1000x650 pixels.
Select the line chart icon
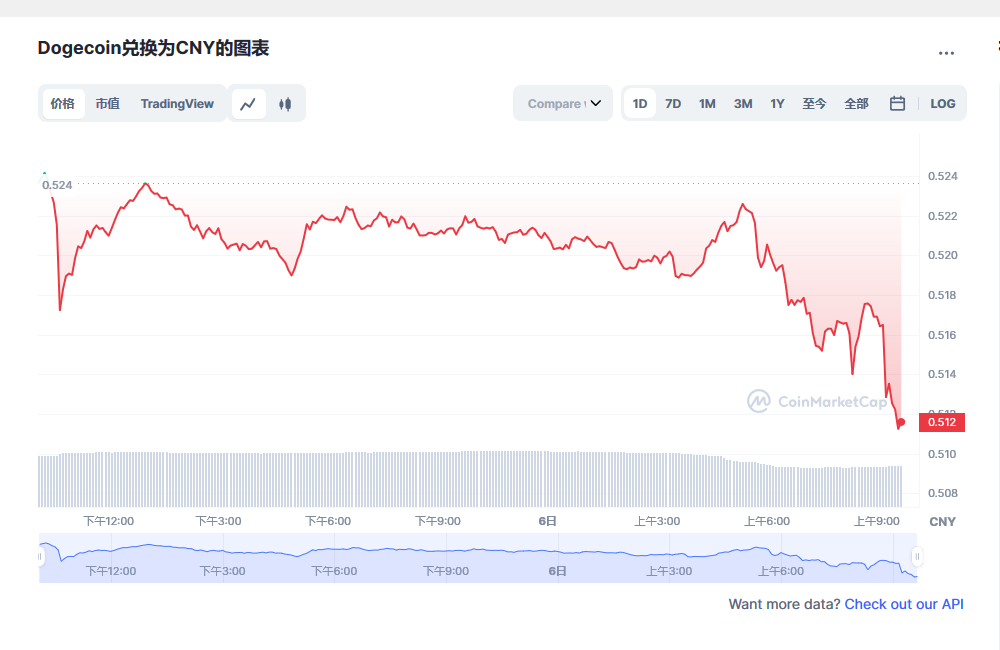(248, 103)
